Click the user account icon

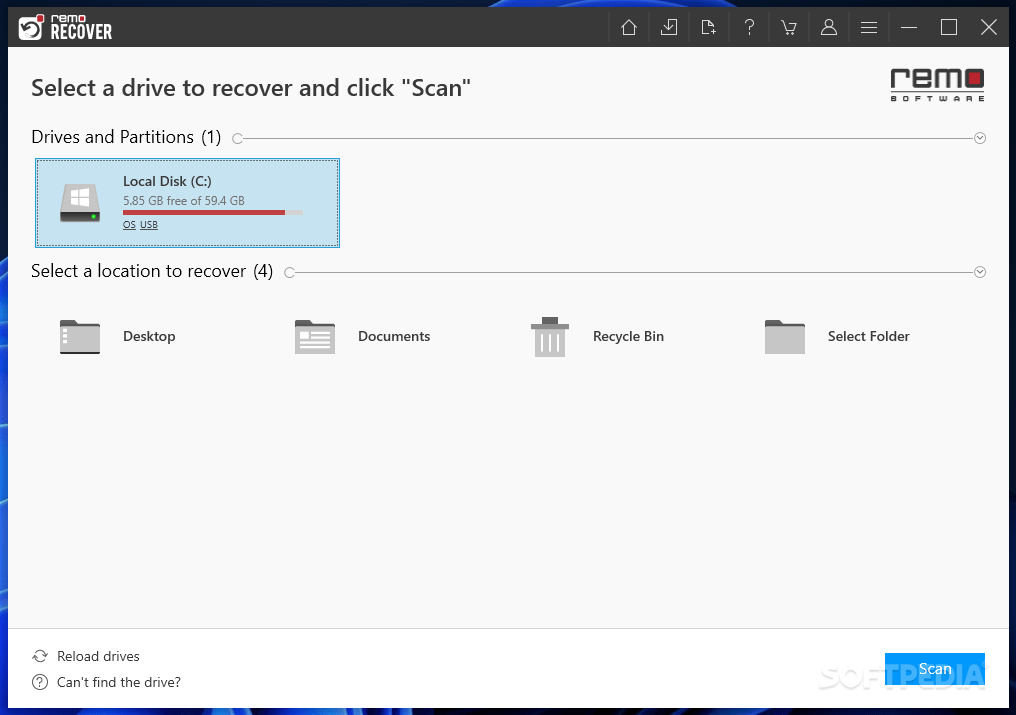828,27
